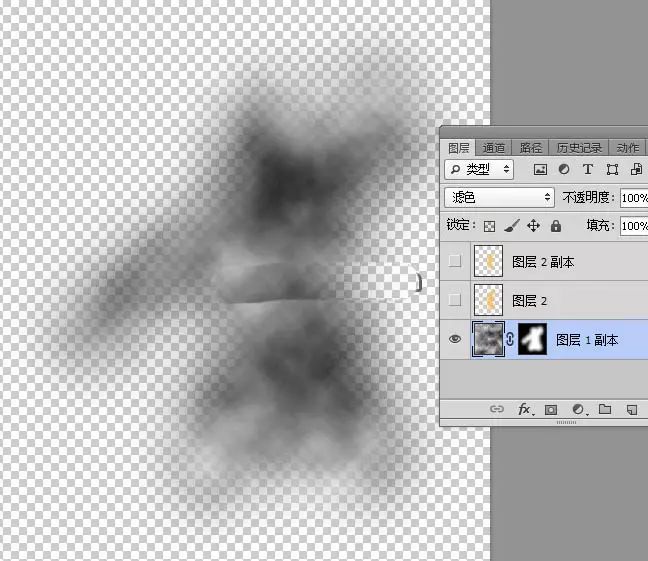Image resolution: width=648 pixels, height=561 pixels.
Task: Open create adjustment layer menu
Action: 578,409
